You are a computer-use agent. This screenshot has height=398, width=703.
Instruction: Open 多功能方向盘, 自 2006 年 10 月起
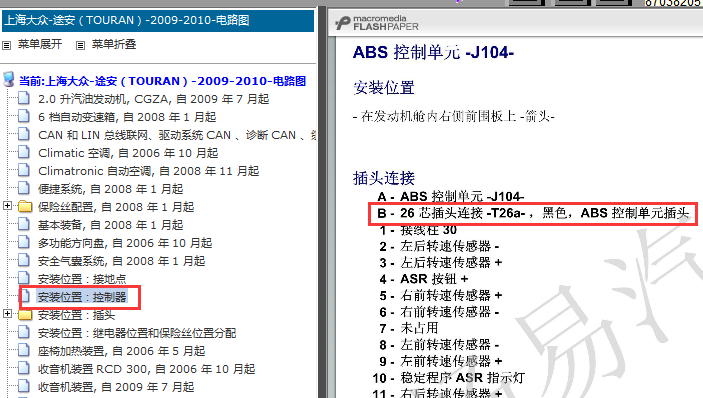[125, 243]
